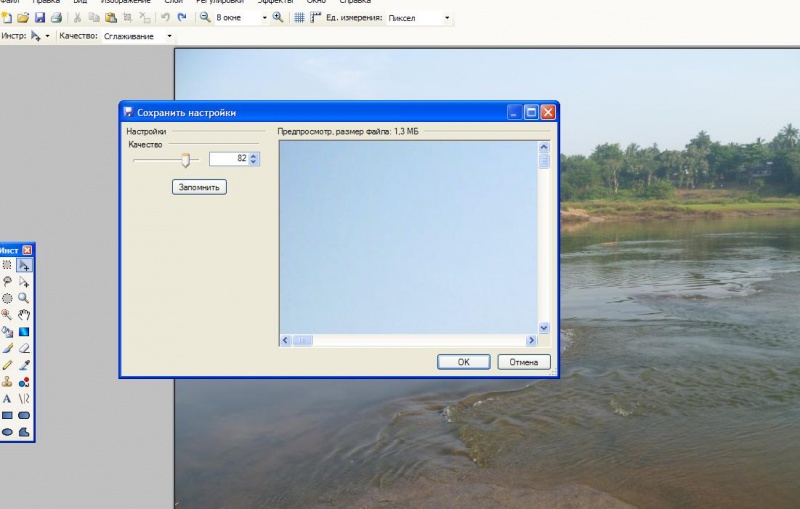
Task: Activate the Clone Stamp tool
Action: 6,382
